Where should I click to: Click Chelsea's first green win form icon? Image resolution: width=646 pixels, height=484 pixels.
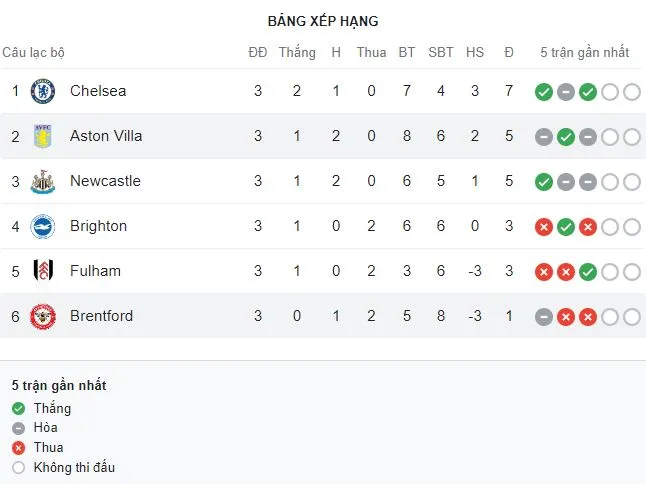(x=544, y=92)
